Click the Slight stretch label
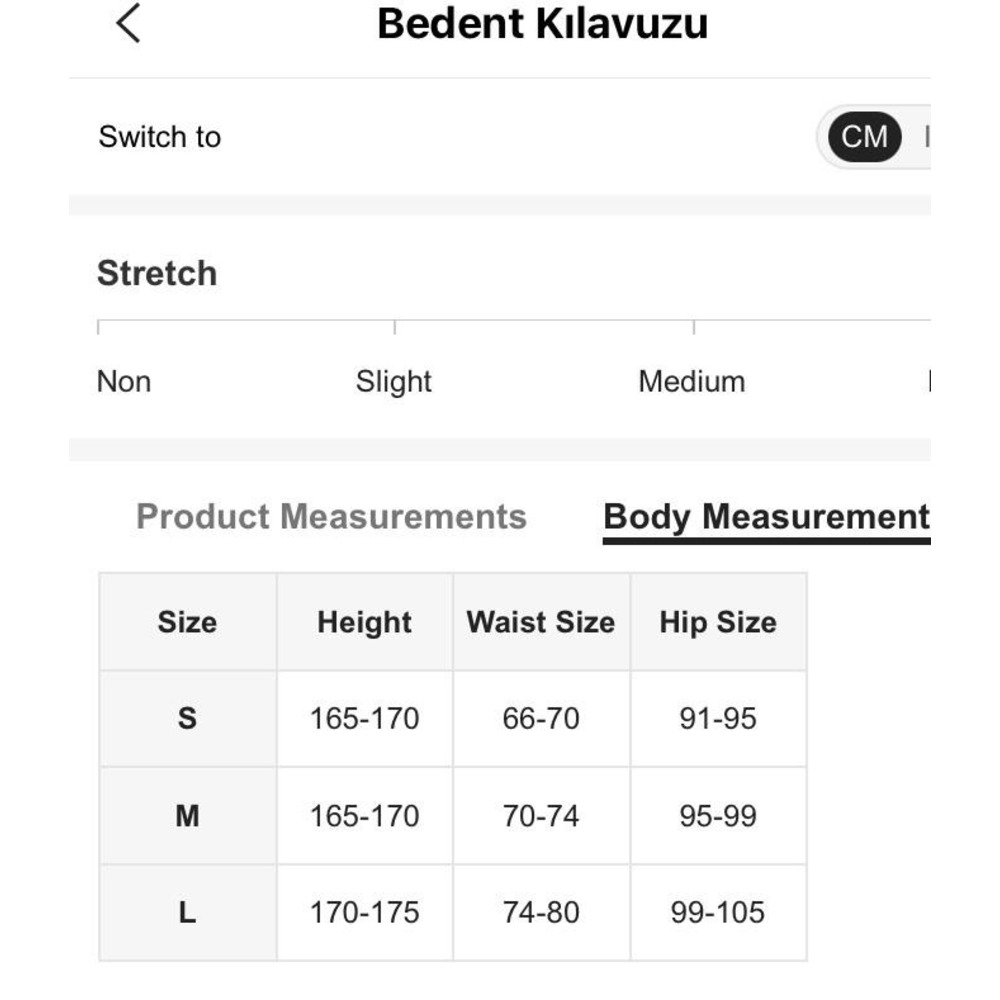Image resolution: width=1000 pixels, height=1000 pixels. (393, 381)
